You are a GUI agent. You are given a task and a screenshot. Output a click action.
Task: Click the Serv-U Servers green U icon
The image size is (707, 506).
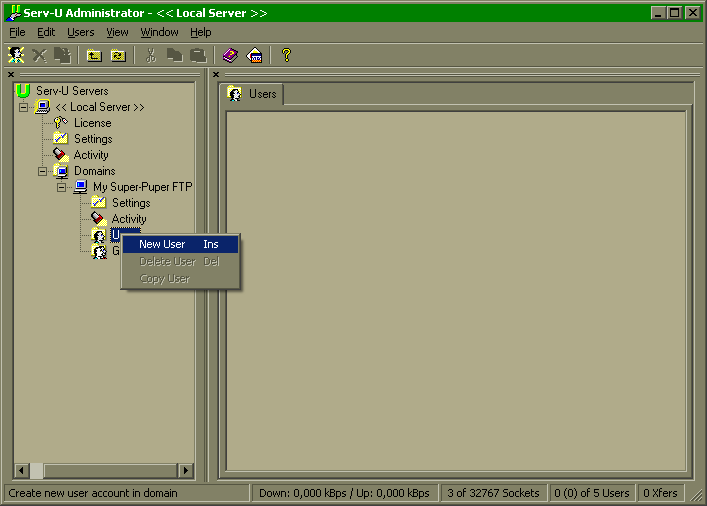coord(23,91)
